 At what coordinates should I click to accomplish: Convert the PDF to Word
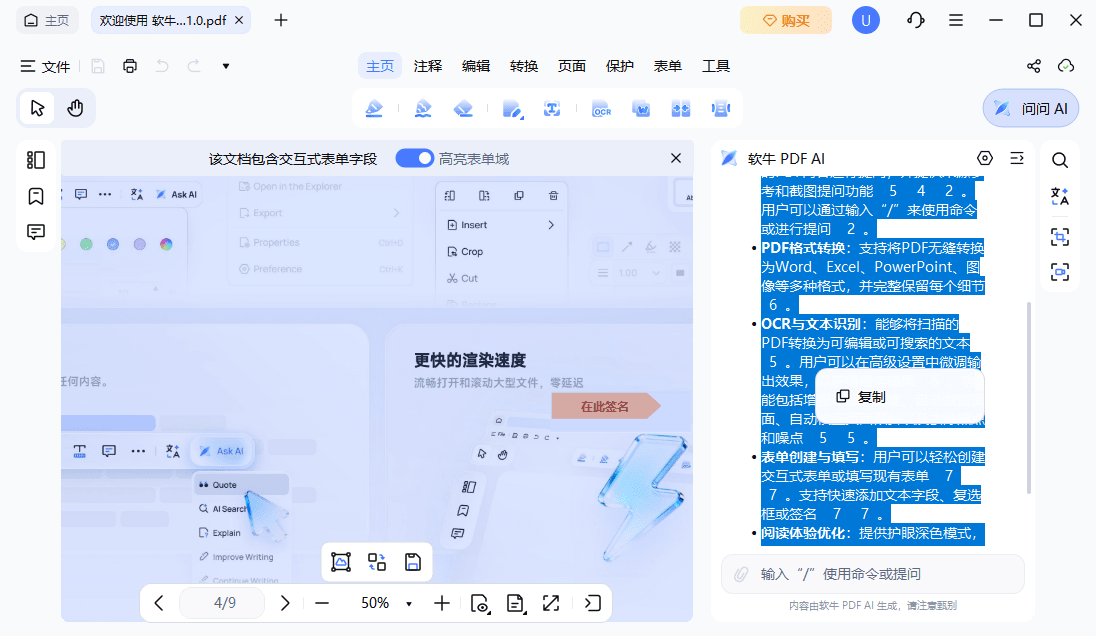(x=641, y=108)
